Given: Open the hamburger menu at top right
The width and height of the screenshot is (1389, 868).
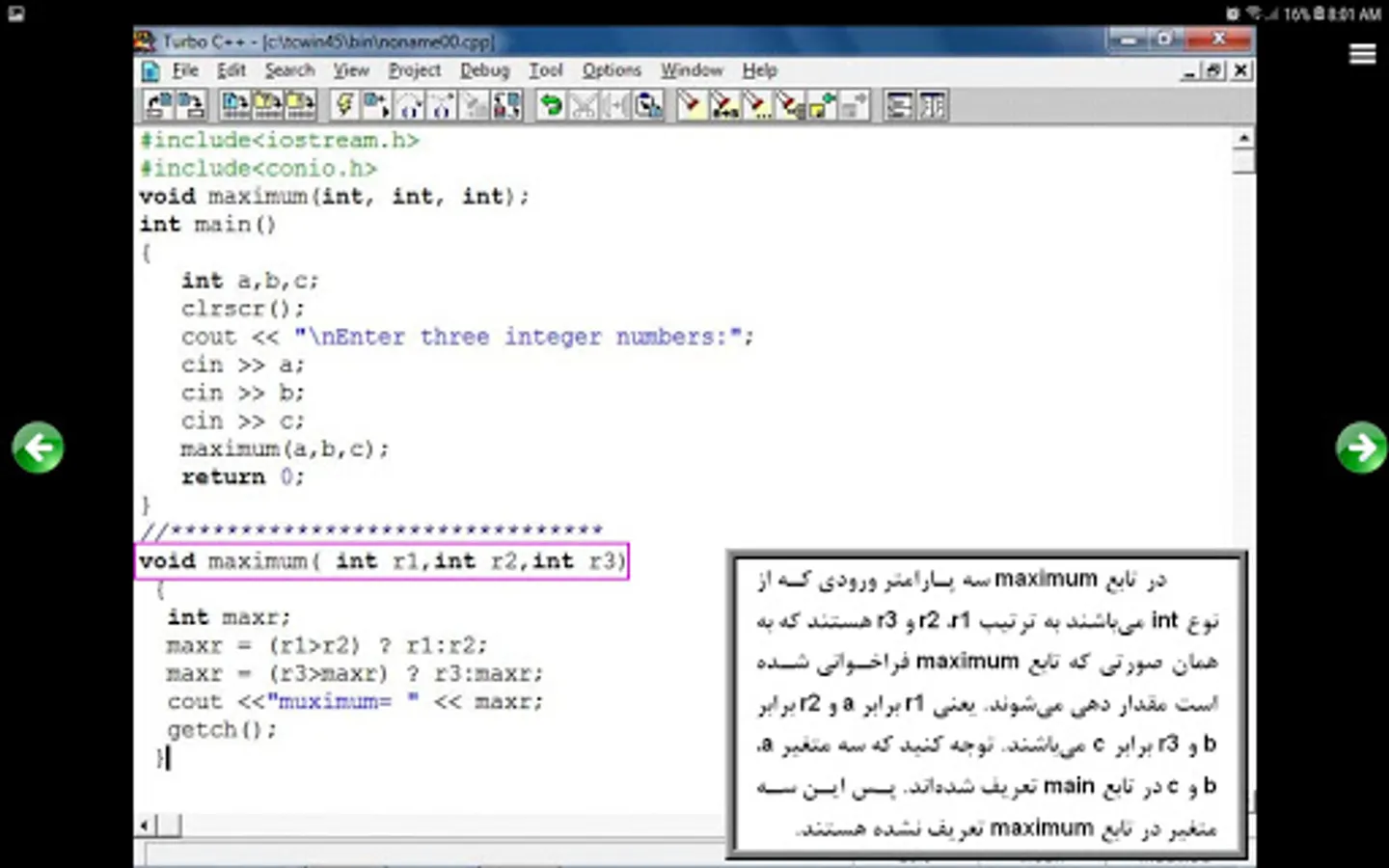Looking at the screenshot, I should tap(1362, 54).
